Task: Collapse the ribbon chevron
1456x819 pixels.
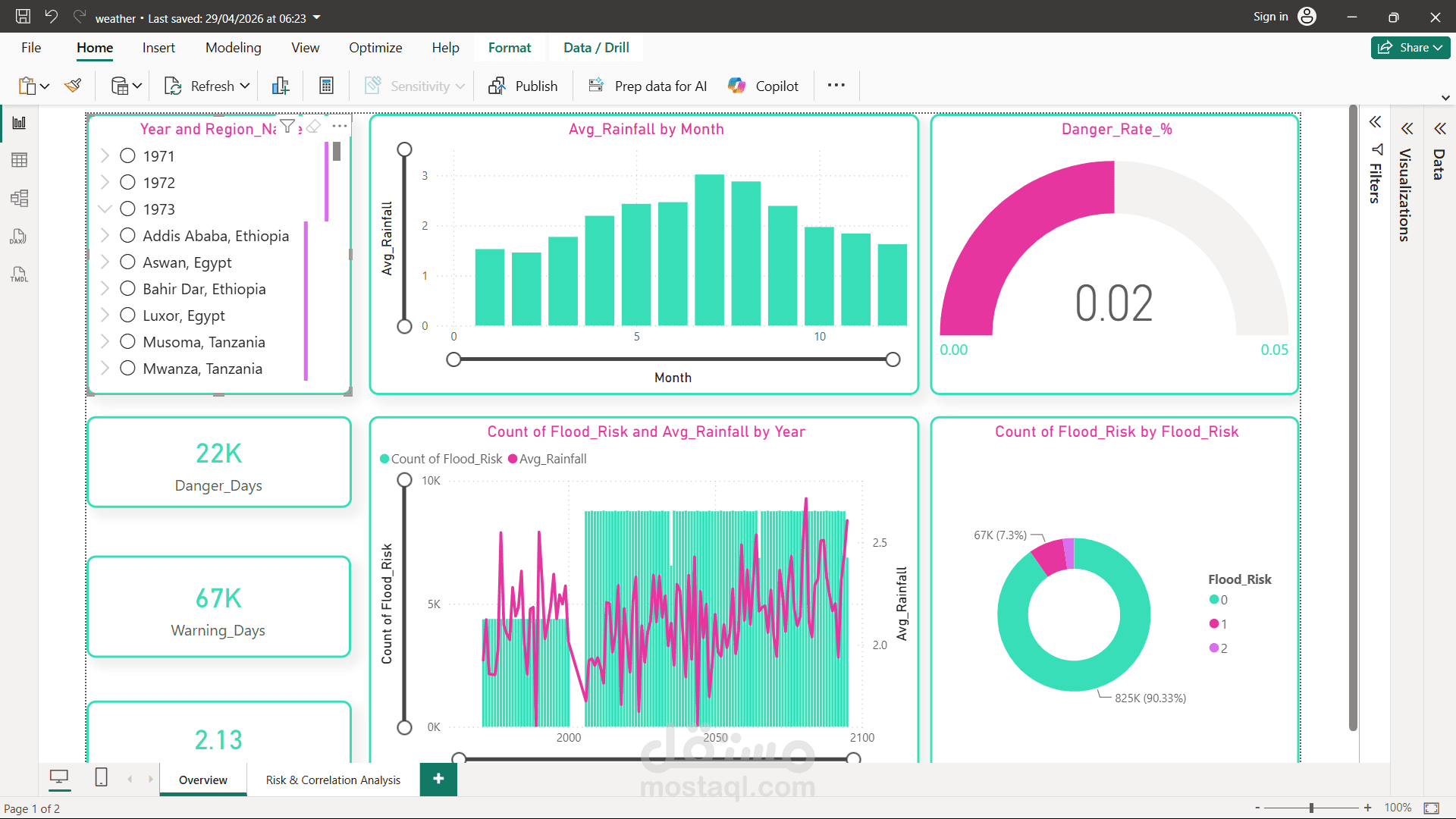Action: pyautogui.click(x=1445, y=98)
